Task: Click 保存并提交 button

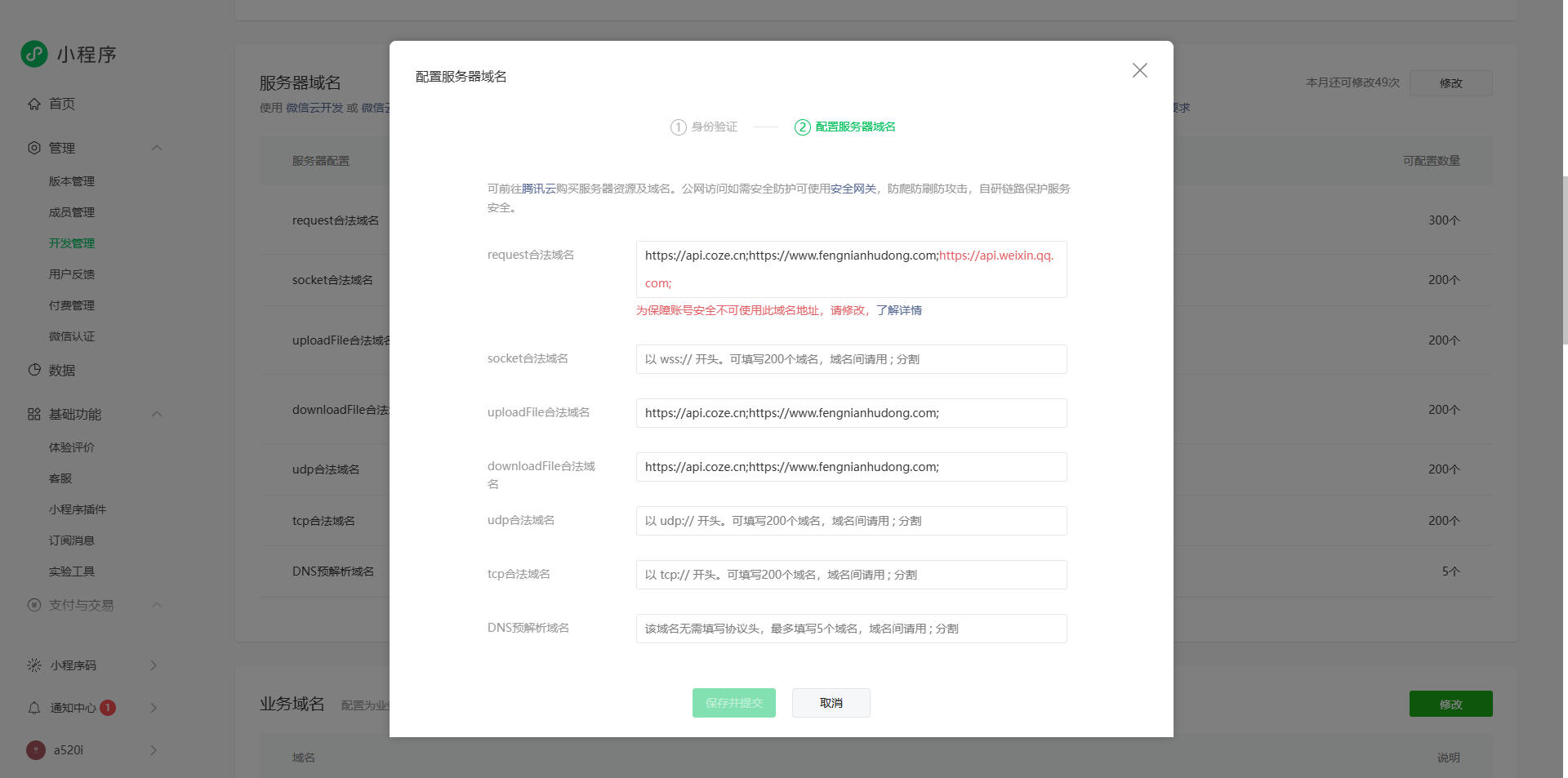Action: coord(734,703)
